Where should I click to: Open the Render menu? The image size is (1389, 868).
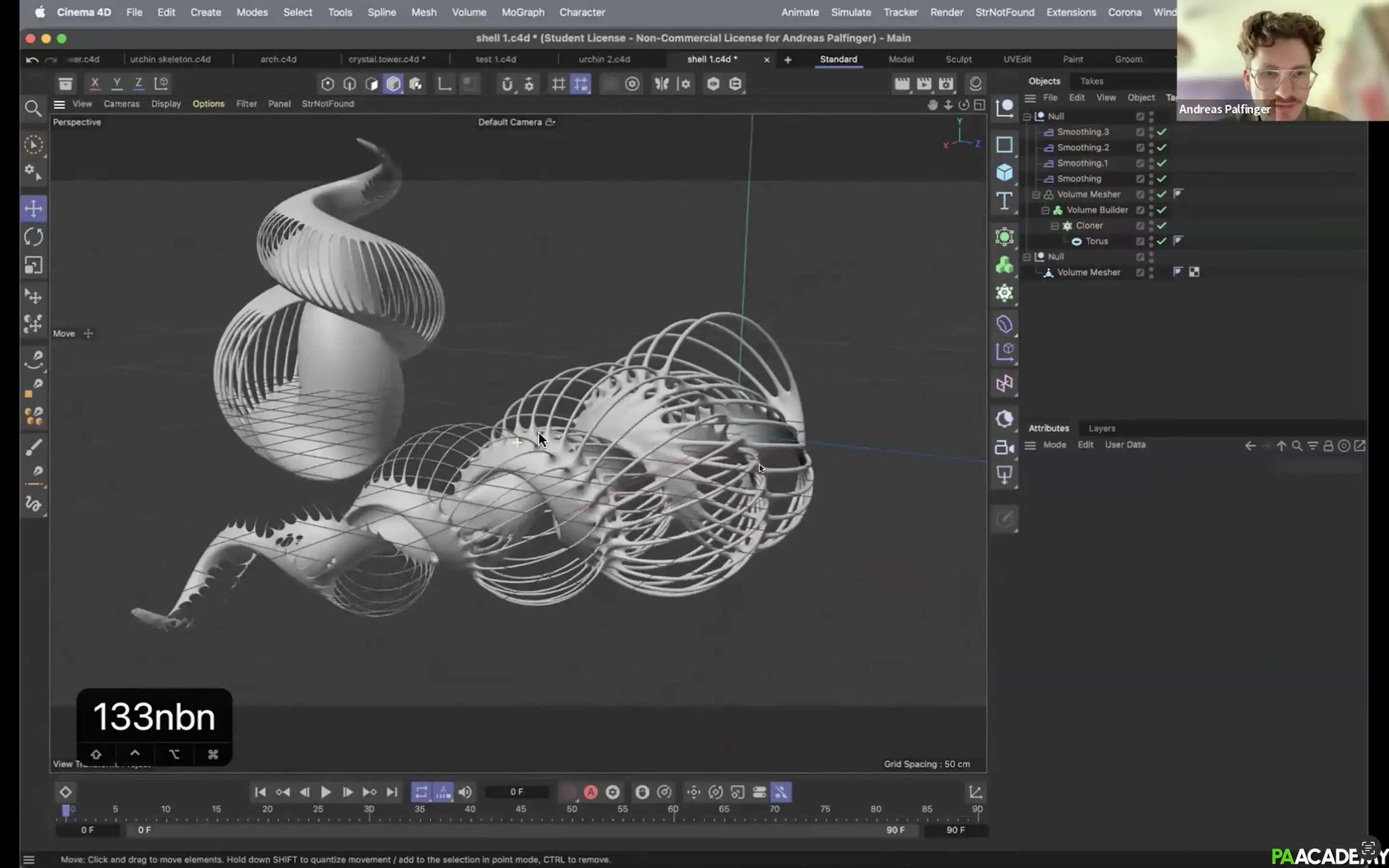click(x=946, y=12)
